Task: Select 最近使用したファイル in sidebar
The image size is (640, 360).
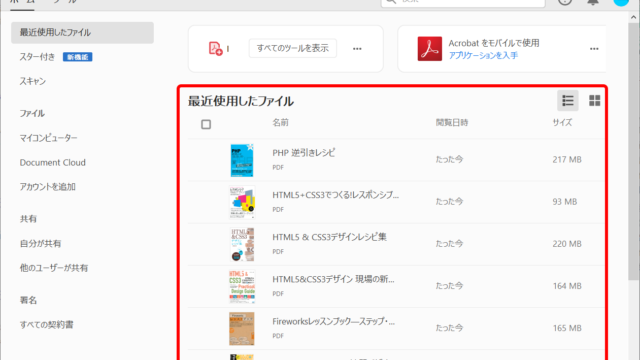Action: pos(82,33)
